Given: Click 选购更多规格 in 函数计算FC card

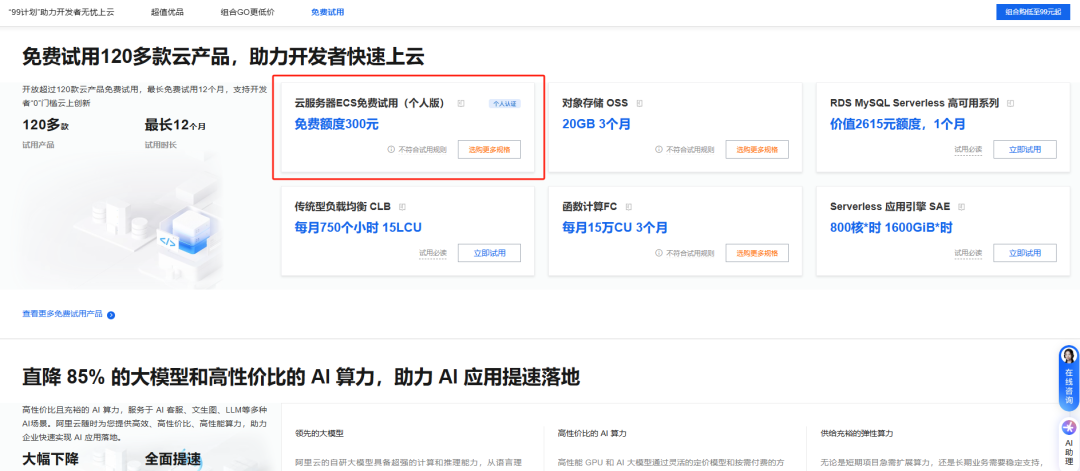Looking at the screenshot, I should point(757,253).
